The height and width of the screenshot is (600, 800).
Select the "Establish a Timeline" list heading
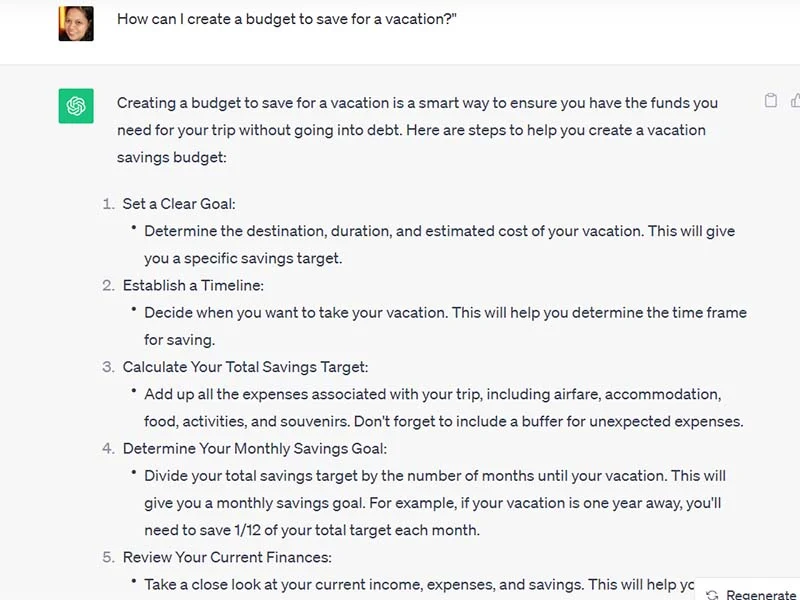tap(193, 285)
